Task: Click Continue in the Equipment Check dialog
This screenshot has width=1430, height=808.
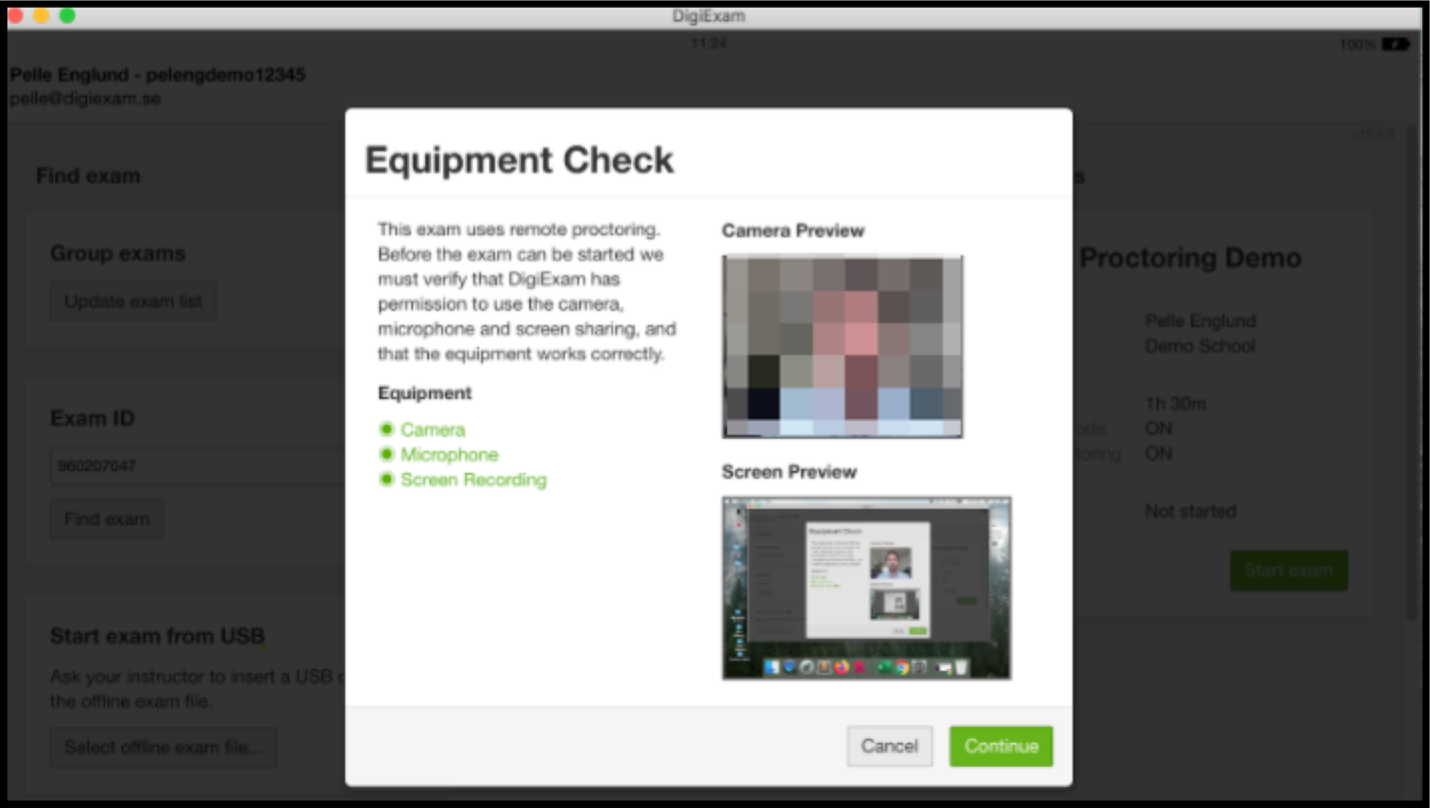Action: (x=1001, y=746)
